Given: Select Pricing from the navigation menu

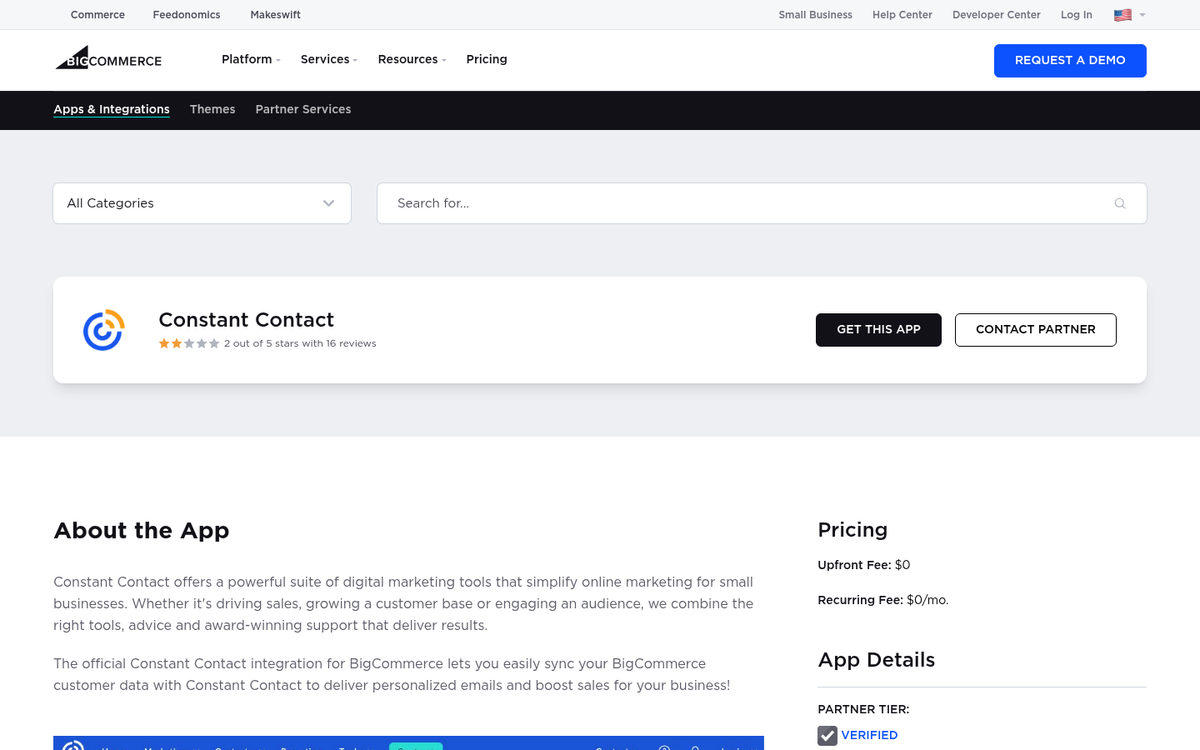Looking at the screenshot, I should coord(487,59).
